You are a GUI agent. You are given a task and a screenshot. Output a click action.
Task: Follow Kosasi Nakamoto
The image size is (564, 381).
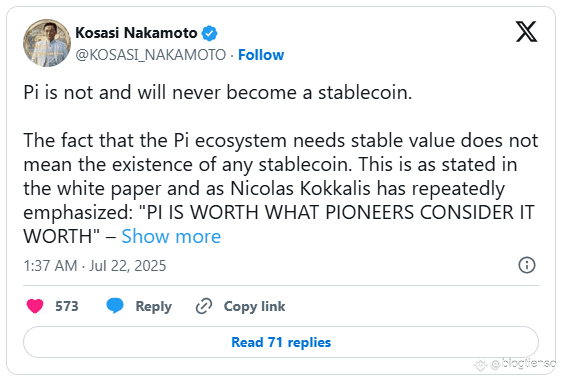261,55
